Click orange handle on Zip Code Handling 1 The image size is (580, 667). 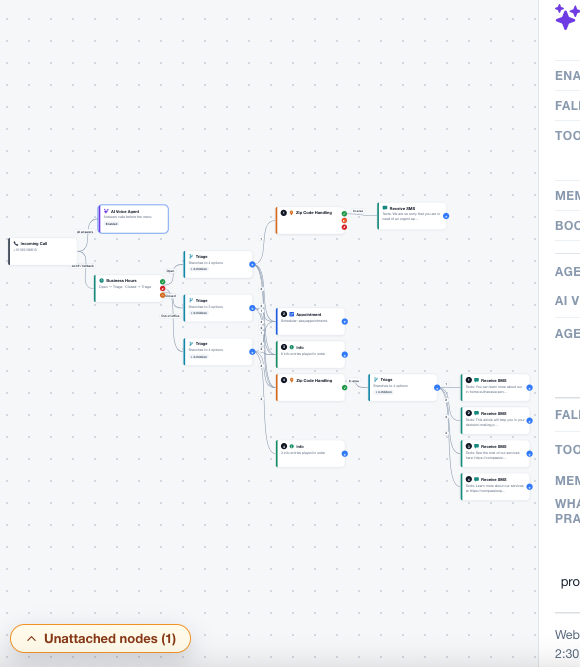[344, 220]
